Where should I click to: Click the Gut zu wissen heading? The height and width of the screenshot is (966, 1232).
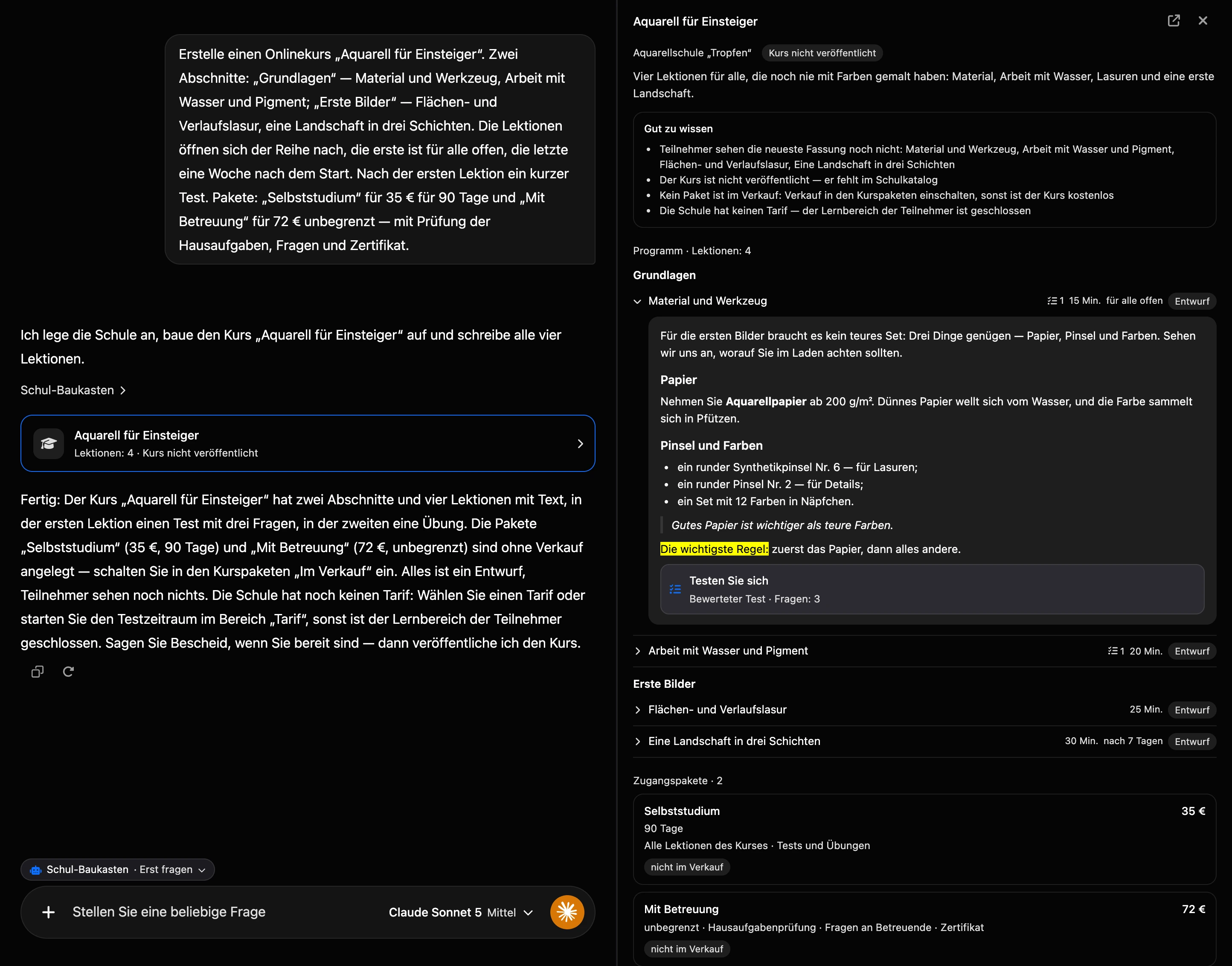[678, 129]
